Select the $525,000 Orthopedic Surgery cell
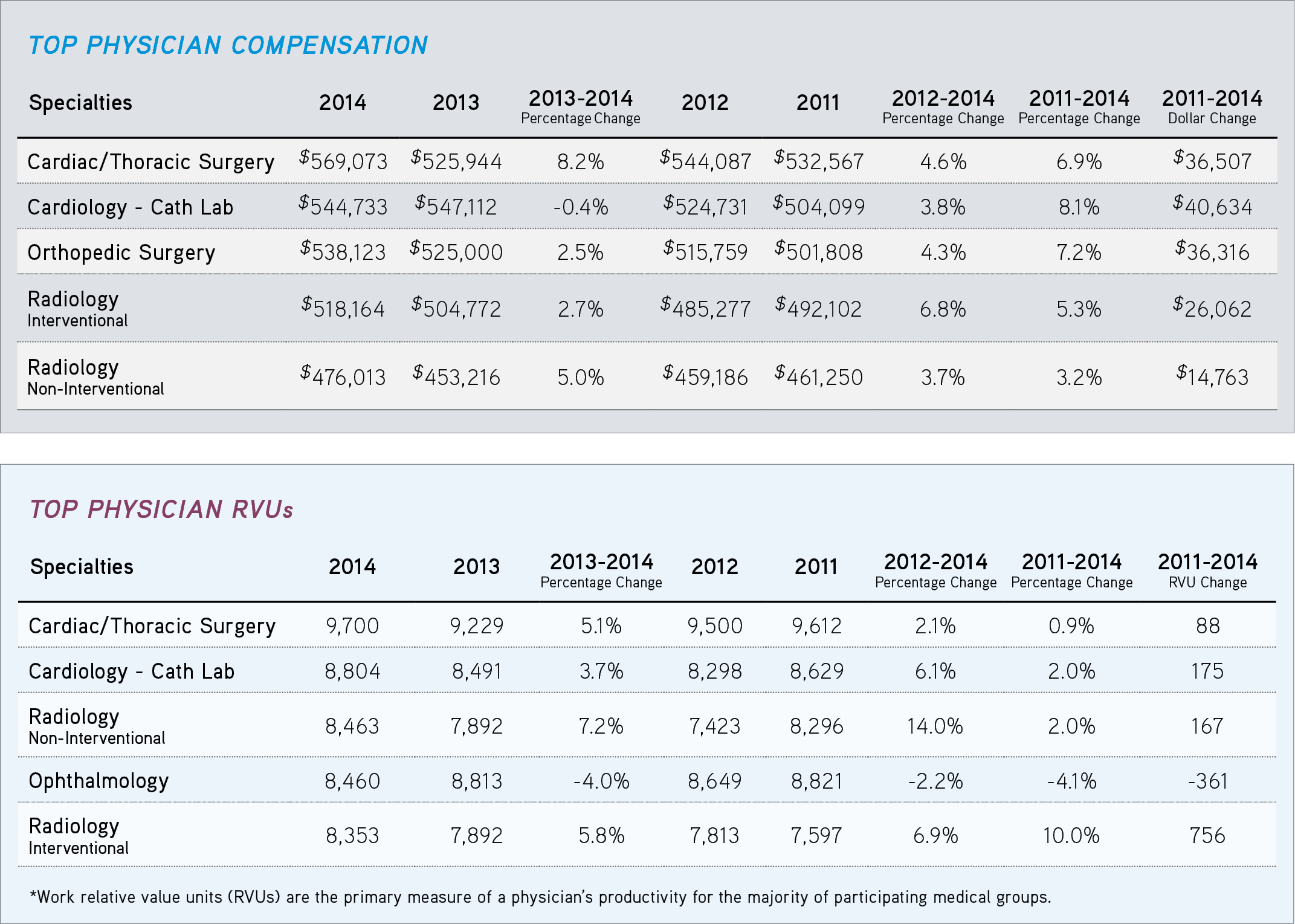Viewport: 1295px width, 924px height. coord(456,252)
